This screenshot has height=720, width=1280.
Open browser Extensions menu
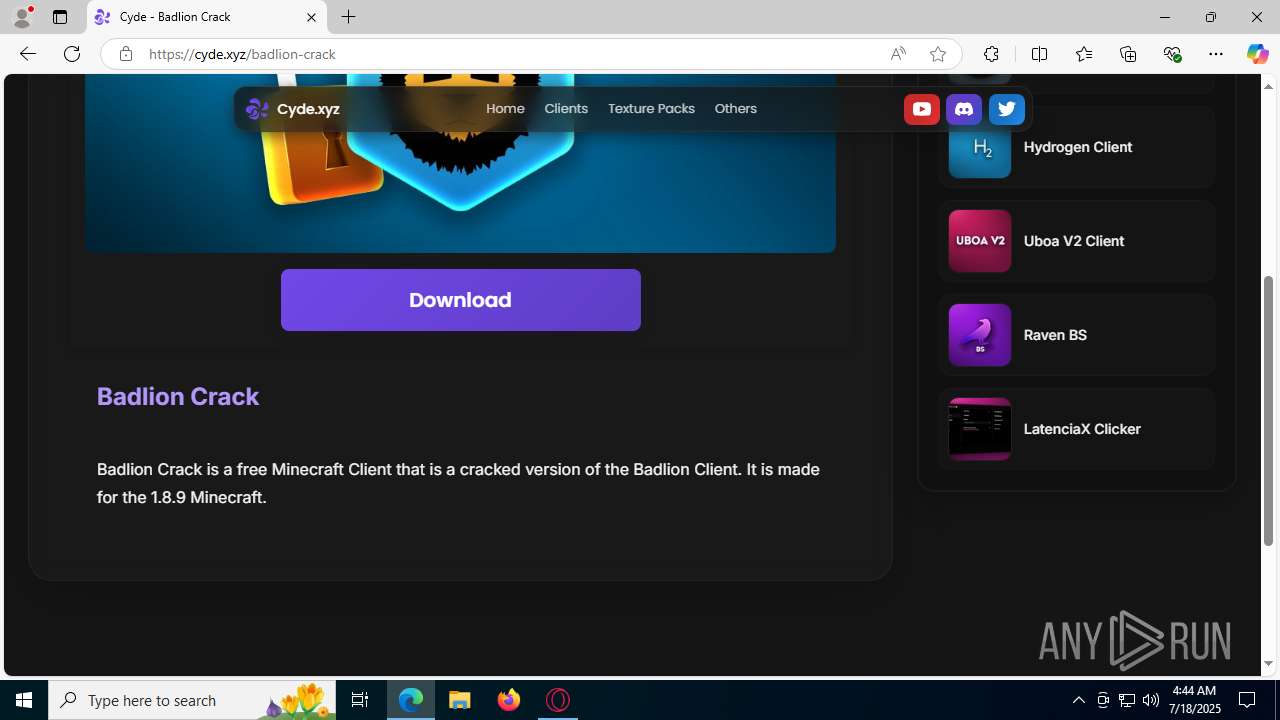click(x=991, y=54)
